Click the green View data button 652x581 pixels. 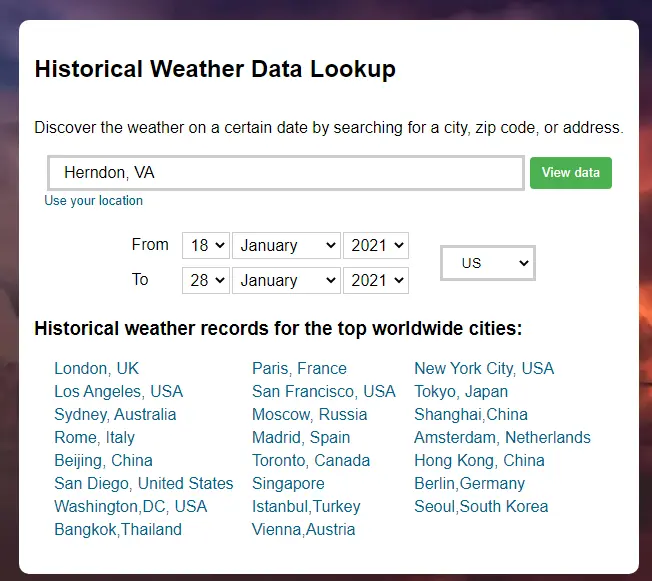(570, 173)
